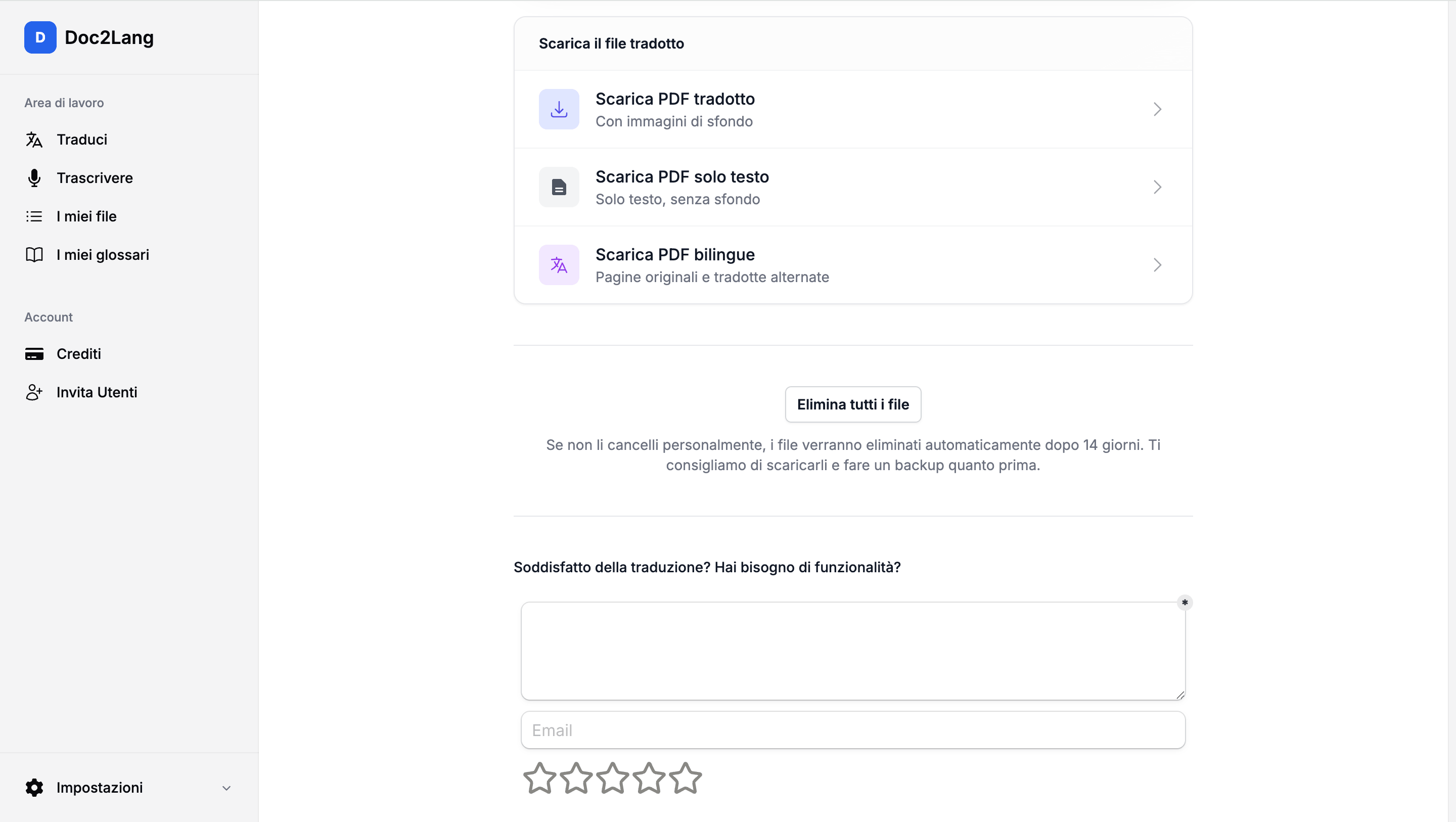Rate the translation four stars

(x=649, y=778)
